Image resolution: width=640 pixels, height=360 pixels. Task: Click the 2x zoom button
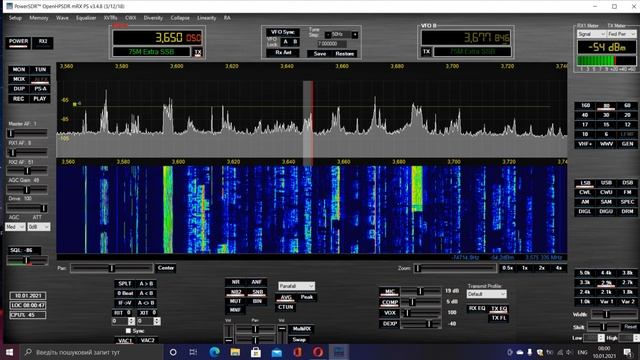542,268
